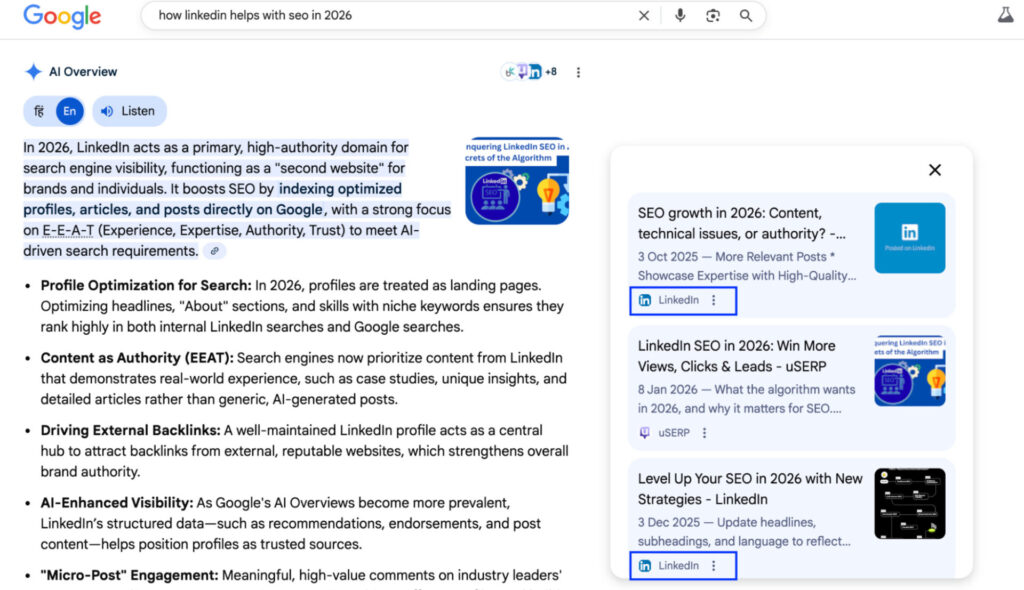Toggle Listen to hear the AI Overview

(x=129, y=111)
